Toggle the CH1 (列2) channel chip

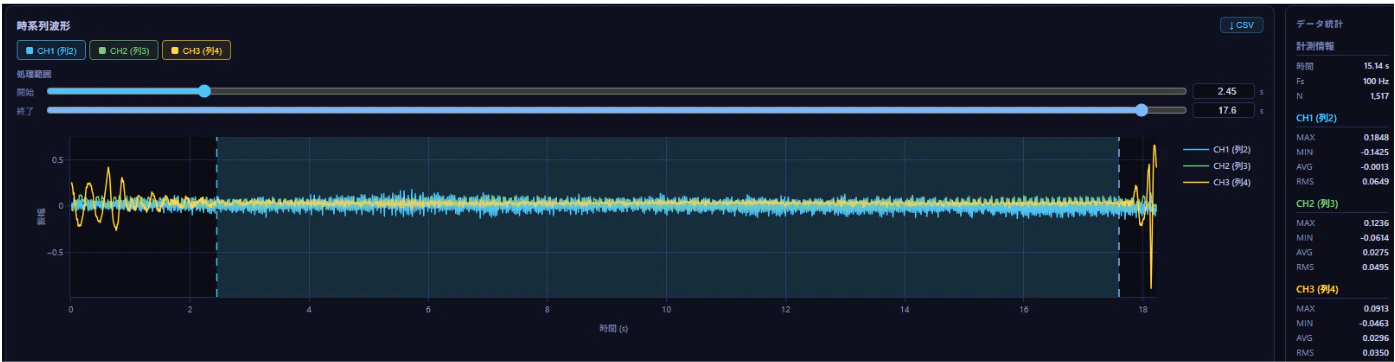tap(51, 50)
